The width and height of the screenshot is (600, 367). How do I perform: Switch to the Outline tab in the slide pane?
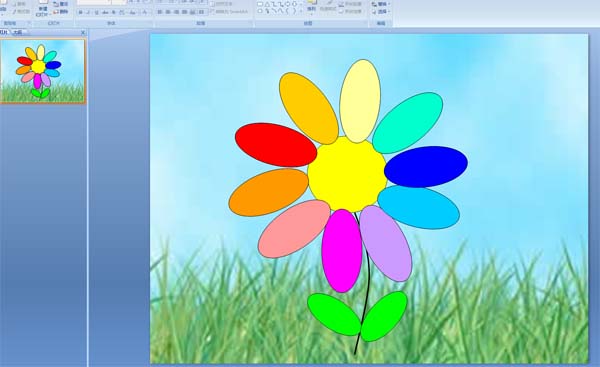click(x=18, y=33)
